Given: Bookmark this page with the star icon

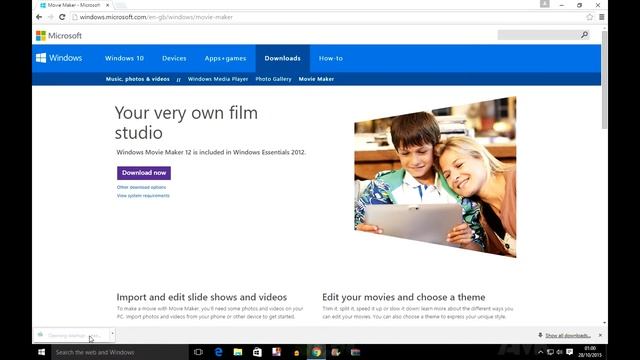Looking at the screenshot, I should (x=589, y=17).
